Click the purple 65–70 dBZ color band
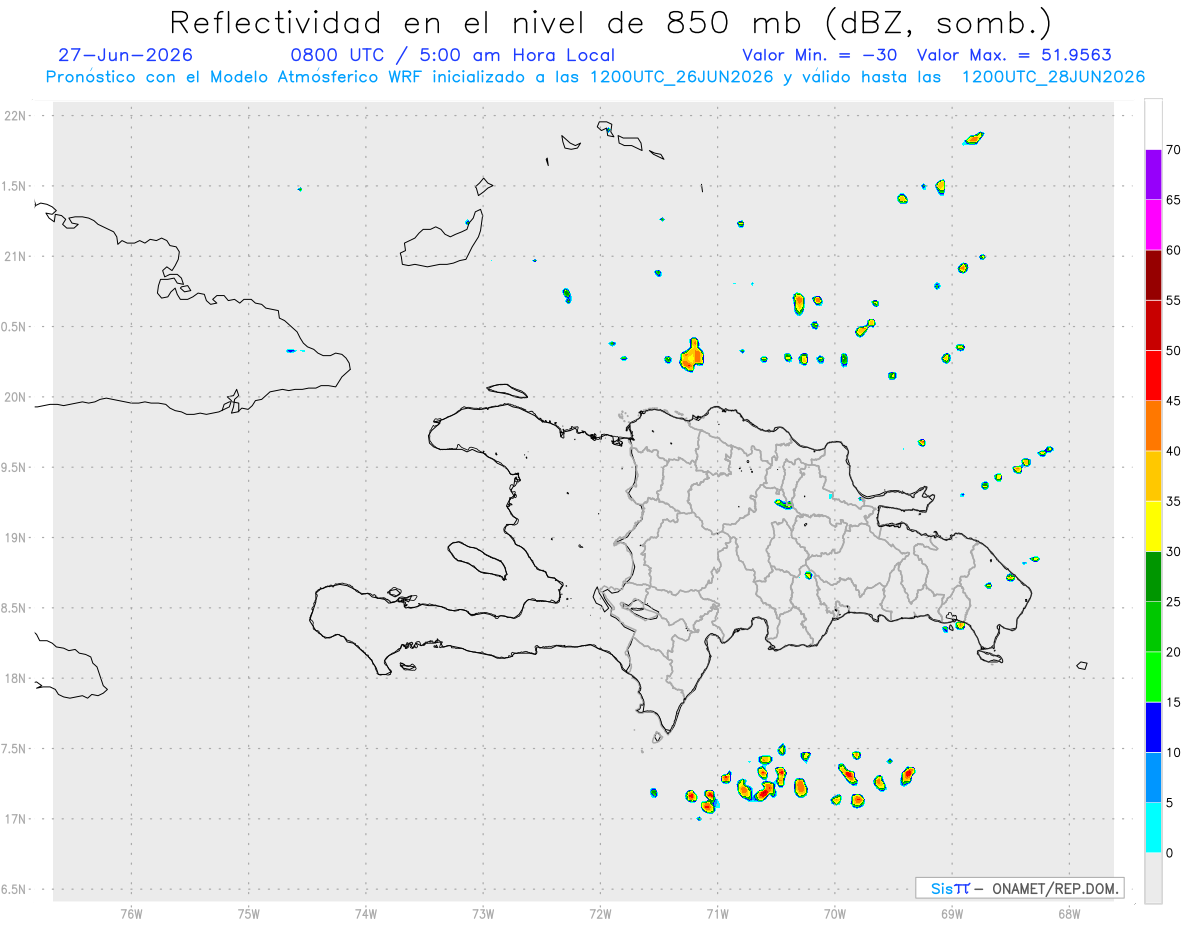Image resolution: width=1200 pixels, height=927 pixels. click(x=1153, y=175)
